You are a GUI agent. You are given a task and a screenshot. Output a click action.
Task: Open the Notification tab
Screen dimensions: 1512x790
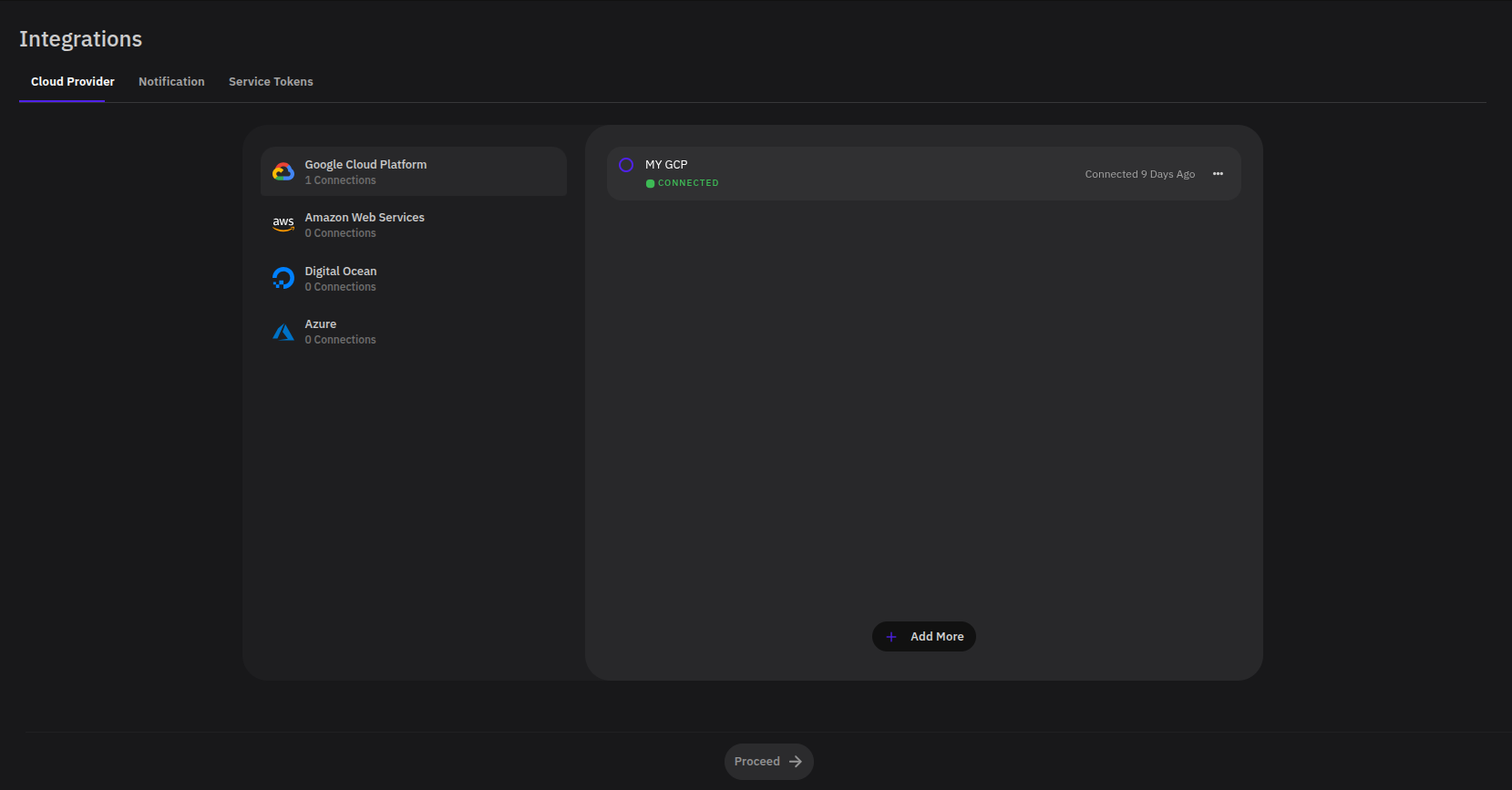pyautogui.click(x=171, y=82)
